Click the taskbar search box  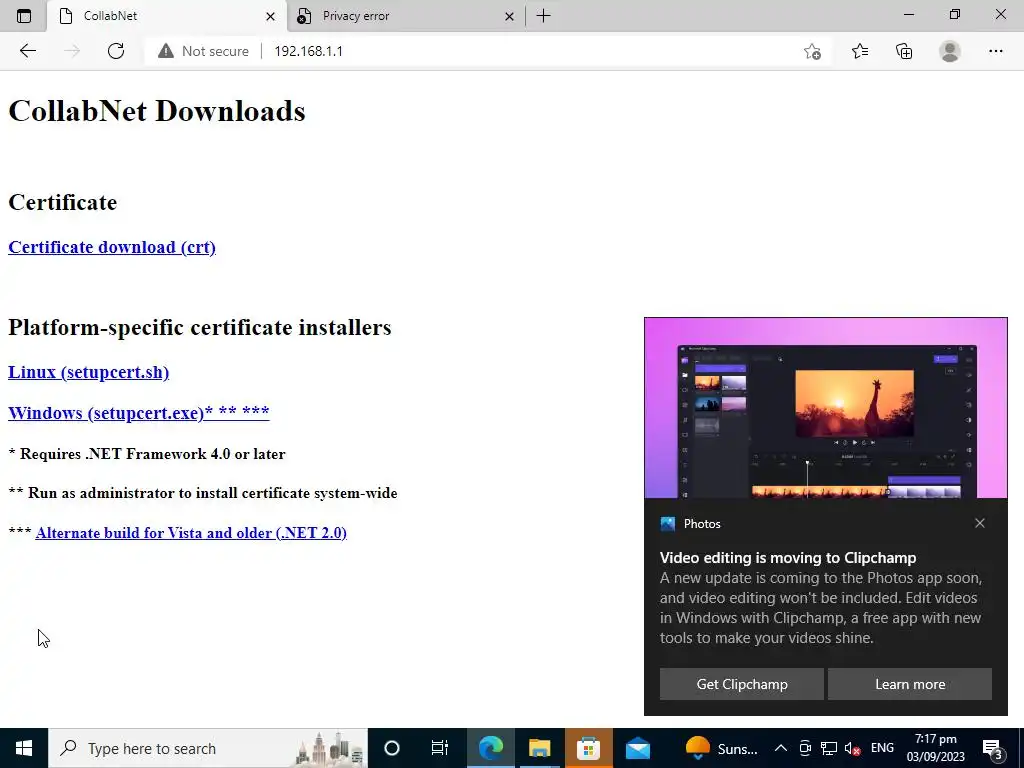(x=208, y=748)
